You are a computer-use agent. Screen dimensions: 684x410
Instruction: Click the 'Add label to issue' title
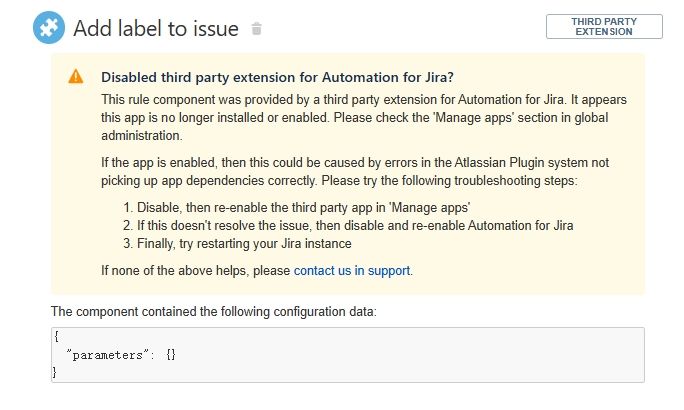click(156, 29)
